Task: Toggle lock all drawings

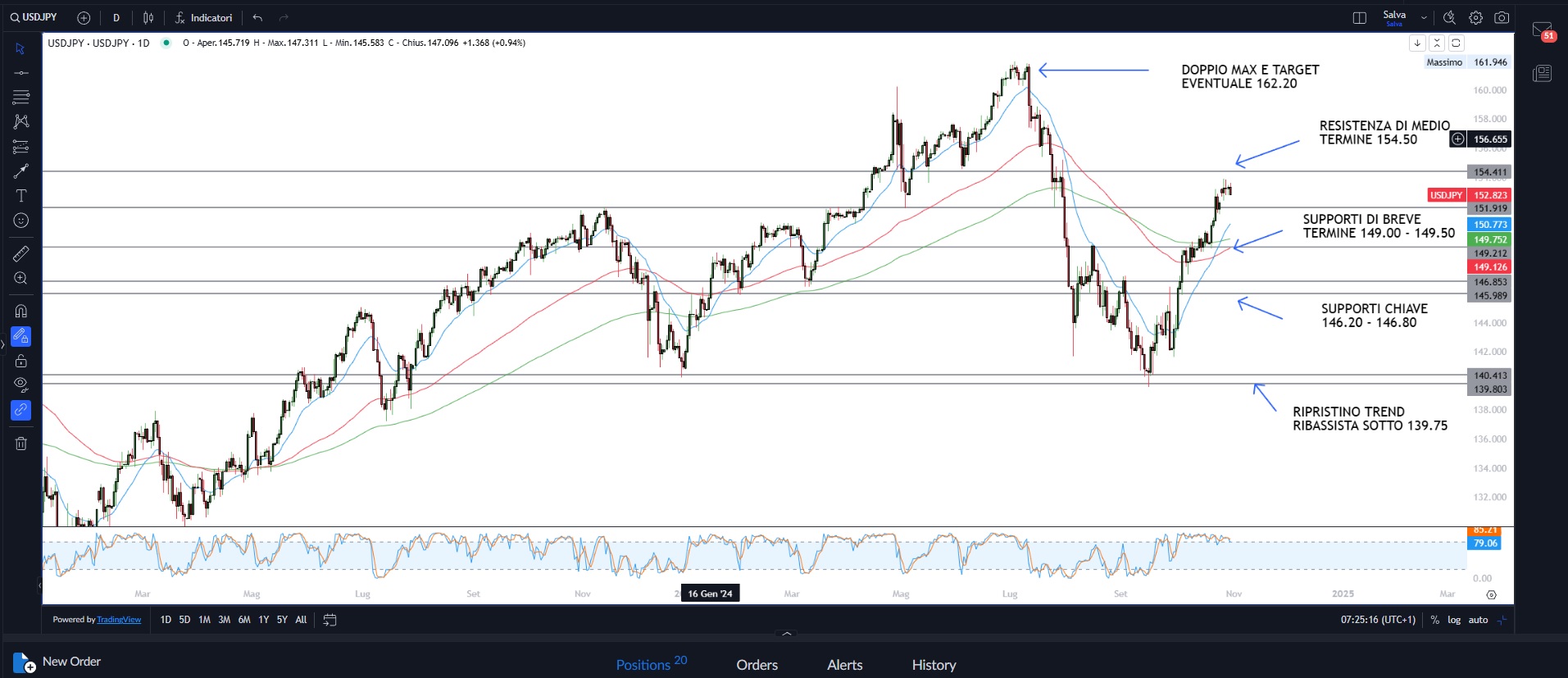Action: pyautogui.click(x=21, y=361)
